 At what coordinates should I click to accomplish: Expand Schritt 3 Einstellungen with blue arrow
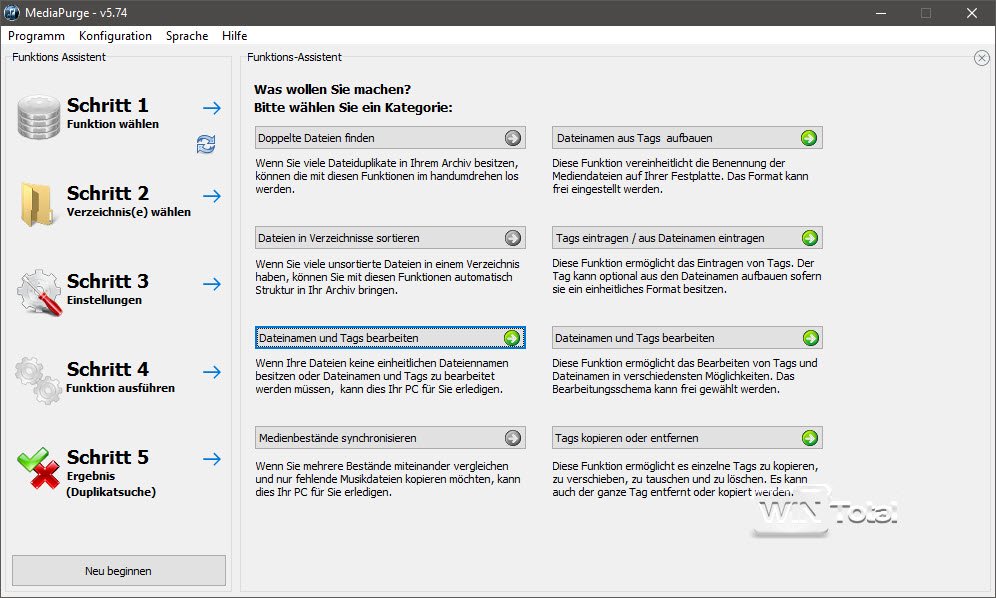211,284
